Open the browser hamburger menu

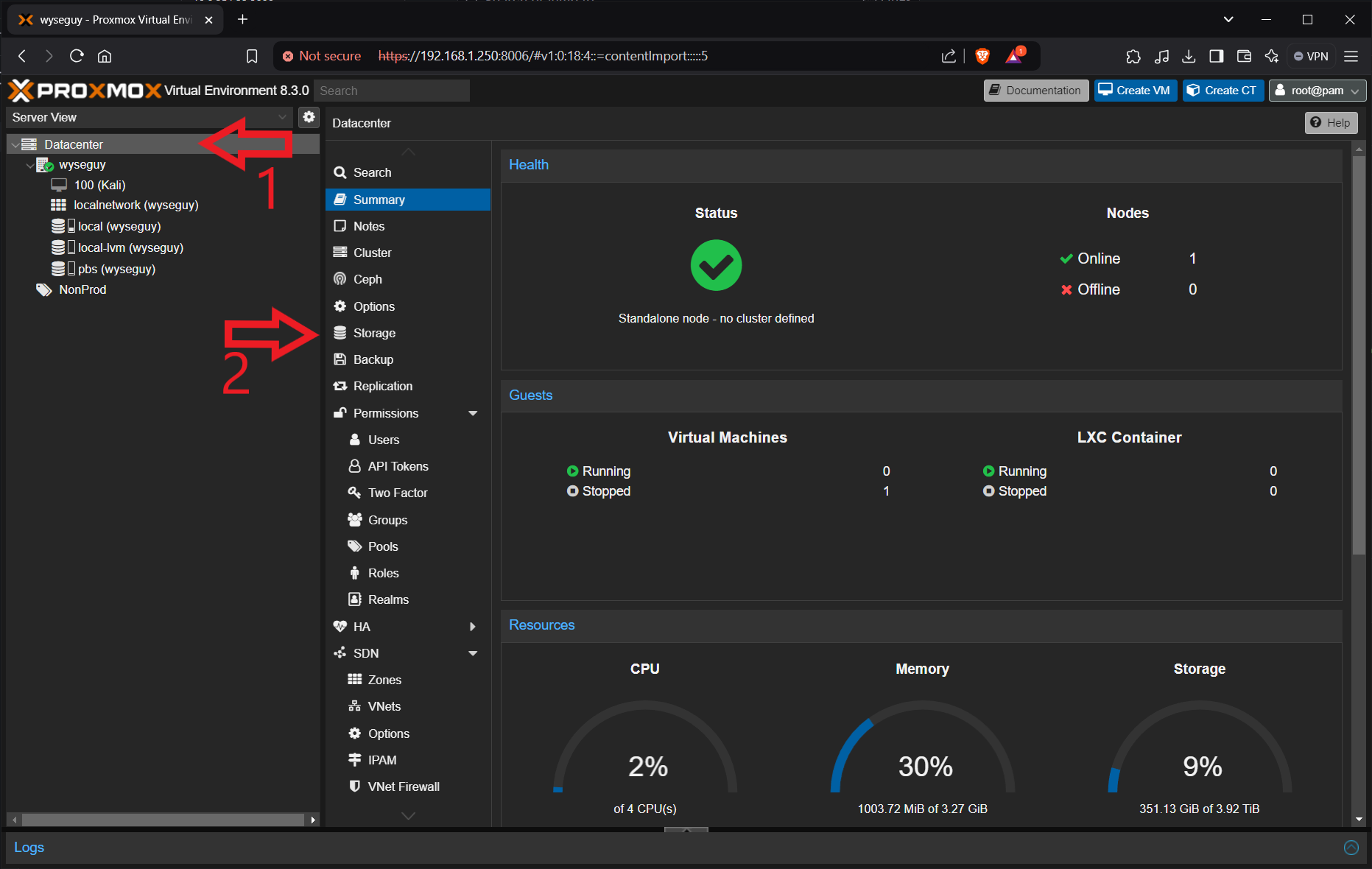click(1351, 56)
